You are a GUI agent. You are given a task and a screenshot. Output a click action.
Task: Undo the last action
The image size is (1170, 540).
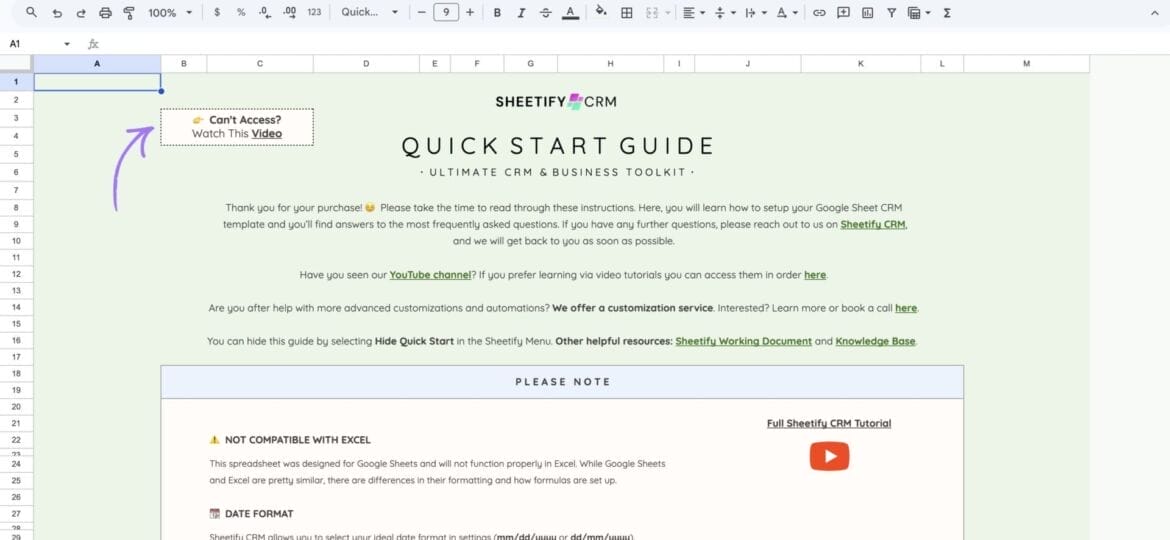tap(57, 13)
